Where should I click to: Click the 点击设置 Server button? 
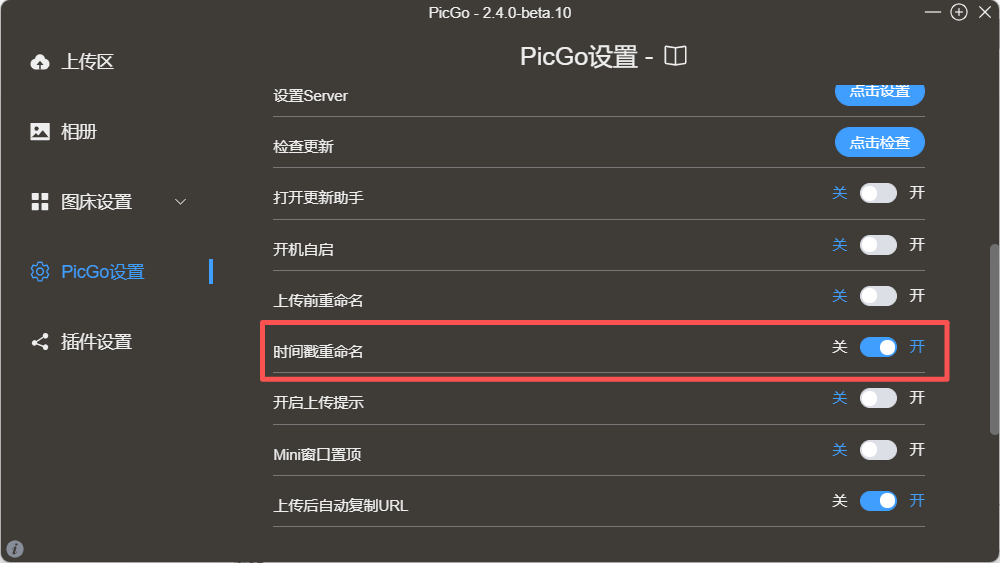click(880, 93)
